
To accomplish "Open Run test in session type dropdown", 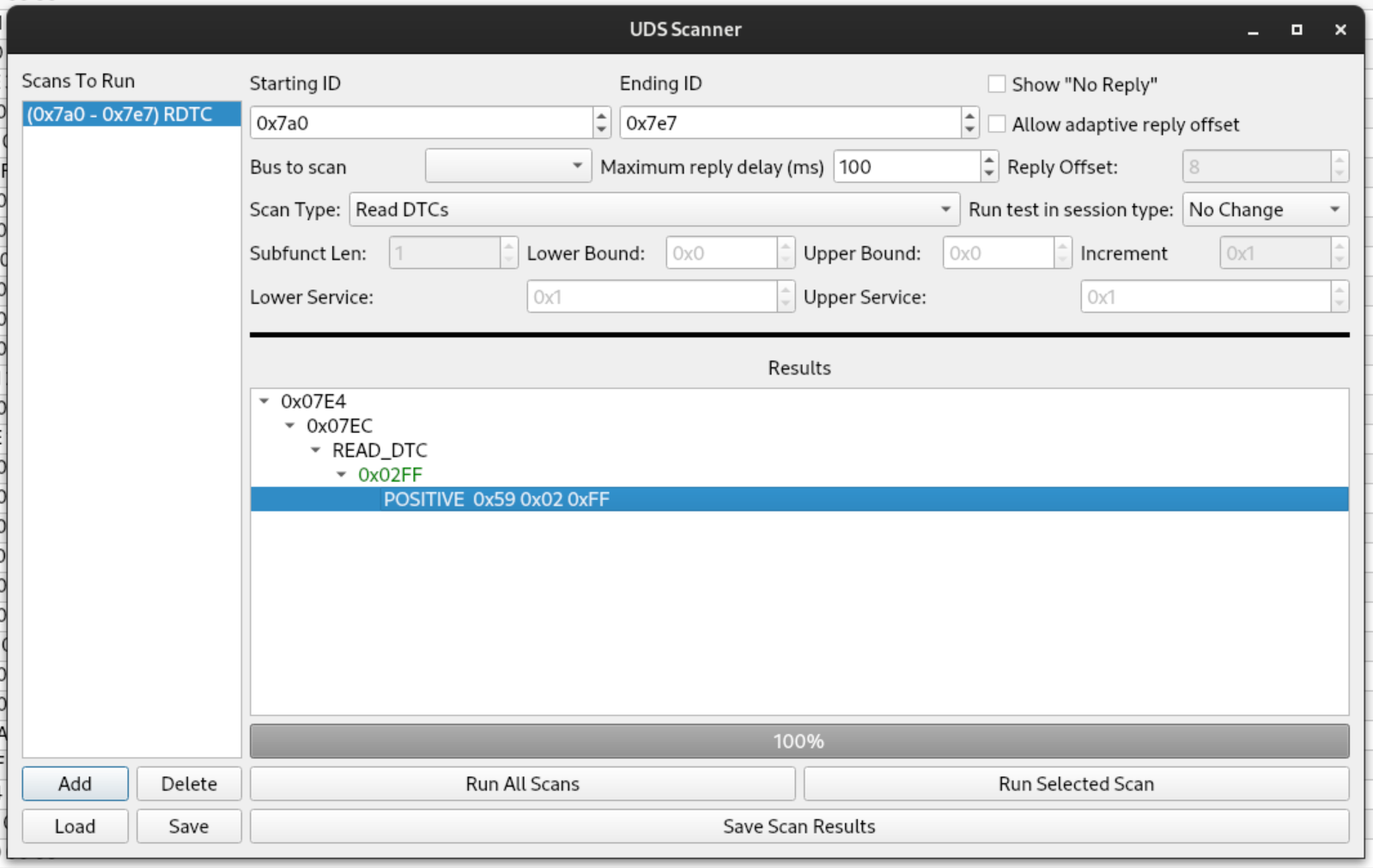I will click(x=1264, y=209).
